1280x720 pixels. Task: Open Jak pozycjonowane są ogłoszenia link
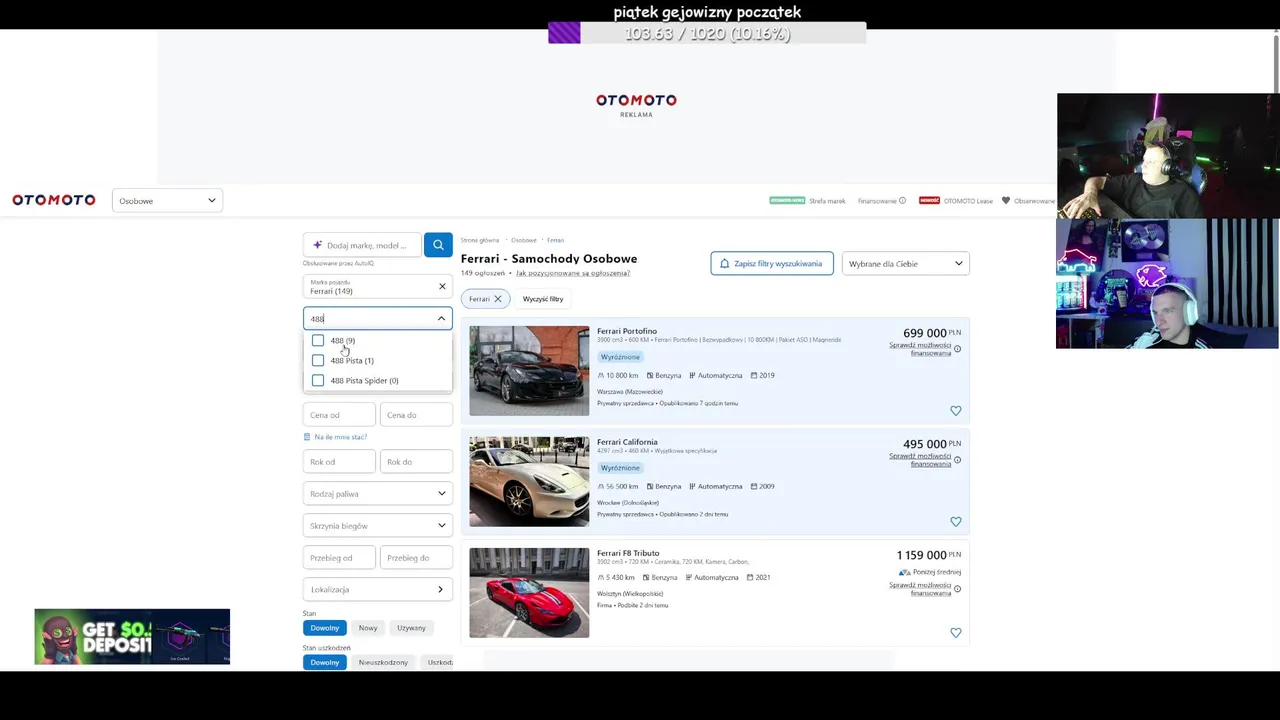[x=573, y=273]
